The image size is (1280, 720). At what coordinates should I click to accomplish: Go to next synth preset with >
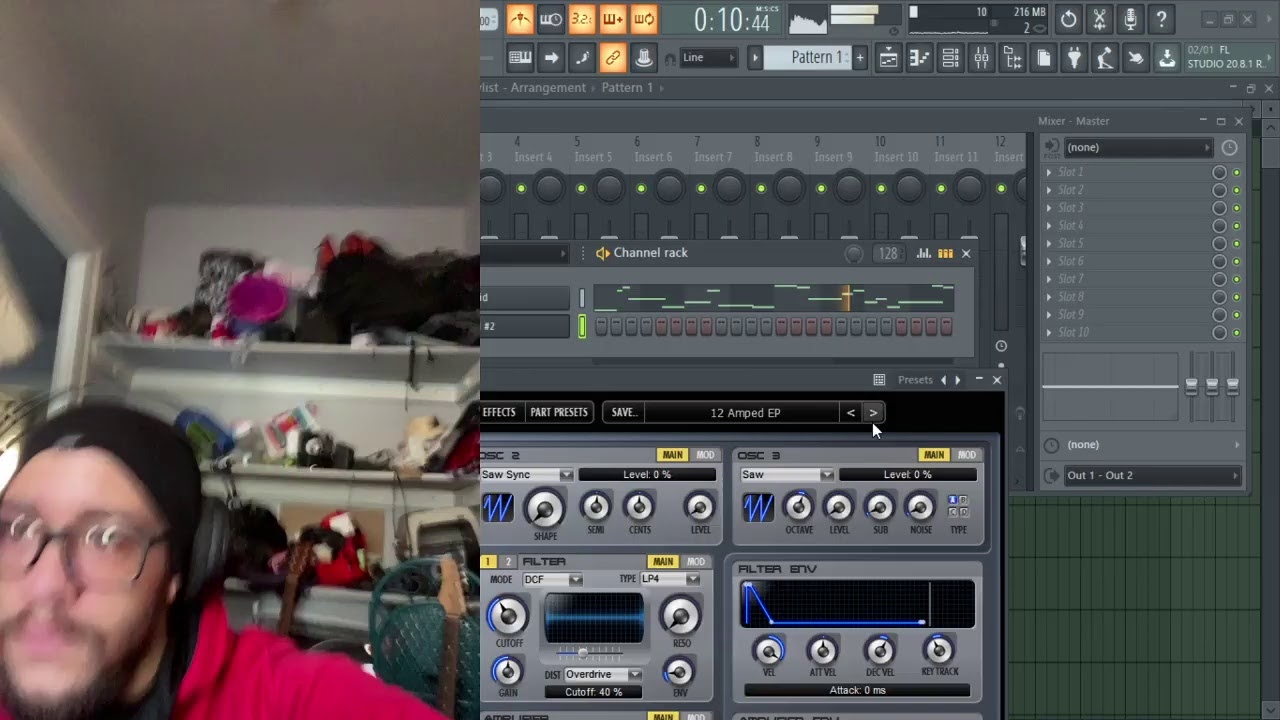click(x=873, y=413)
